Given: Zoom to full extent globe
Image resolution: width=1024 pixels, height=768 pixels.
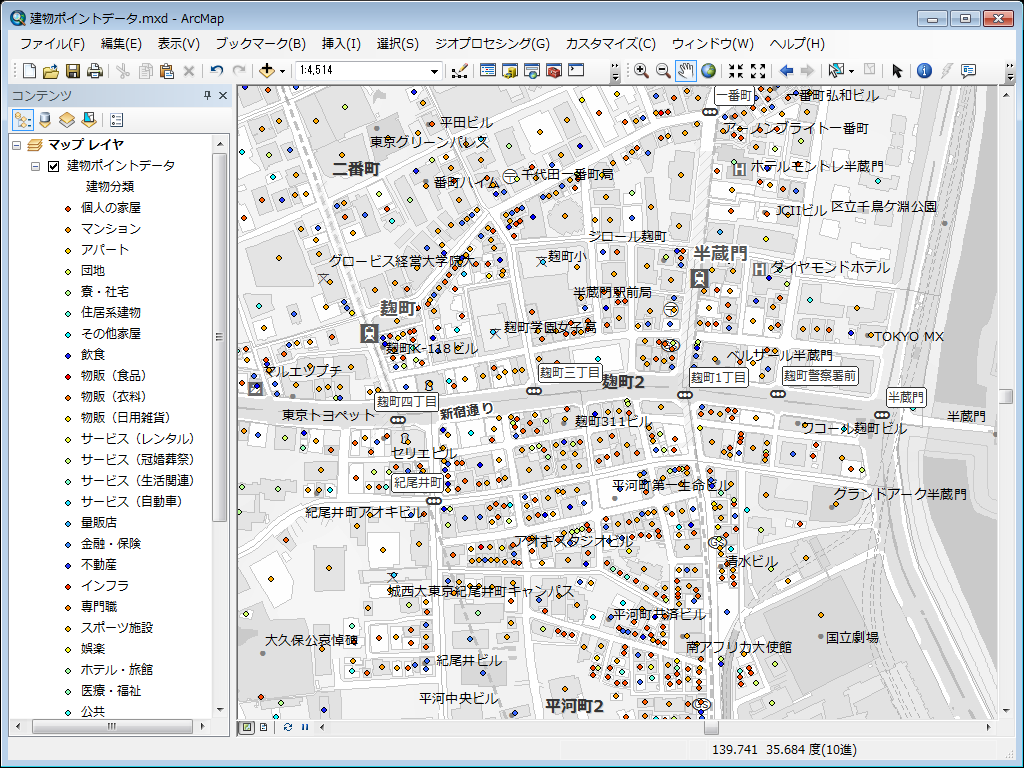Looking at the screenshot, I should tap(708, 71).
